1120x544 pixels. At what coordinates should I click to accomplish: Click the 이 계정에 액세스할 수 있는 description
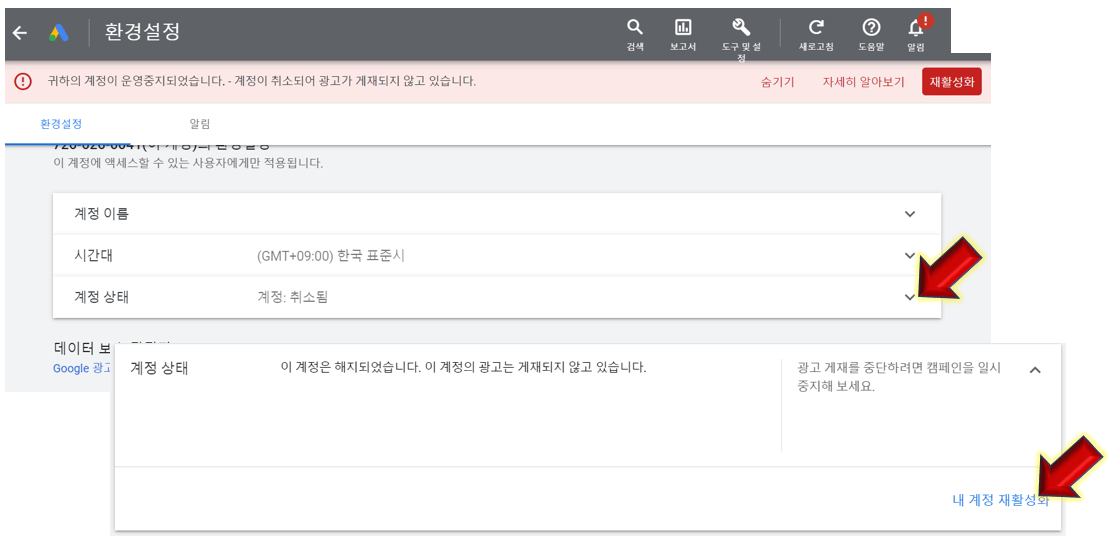point(188,163)
